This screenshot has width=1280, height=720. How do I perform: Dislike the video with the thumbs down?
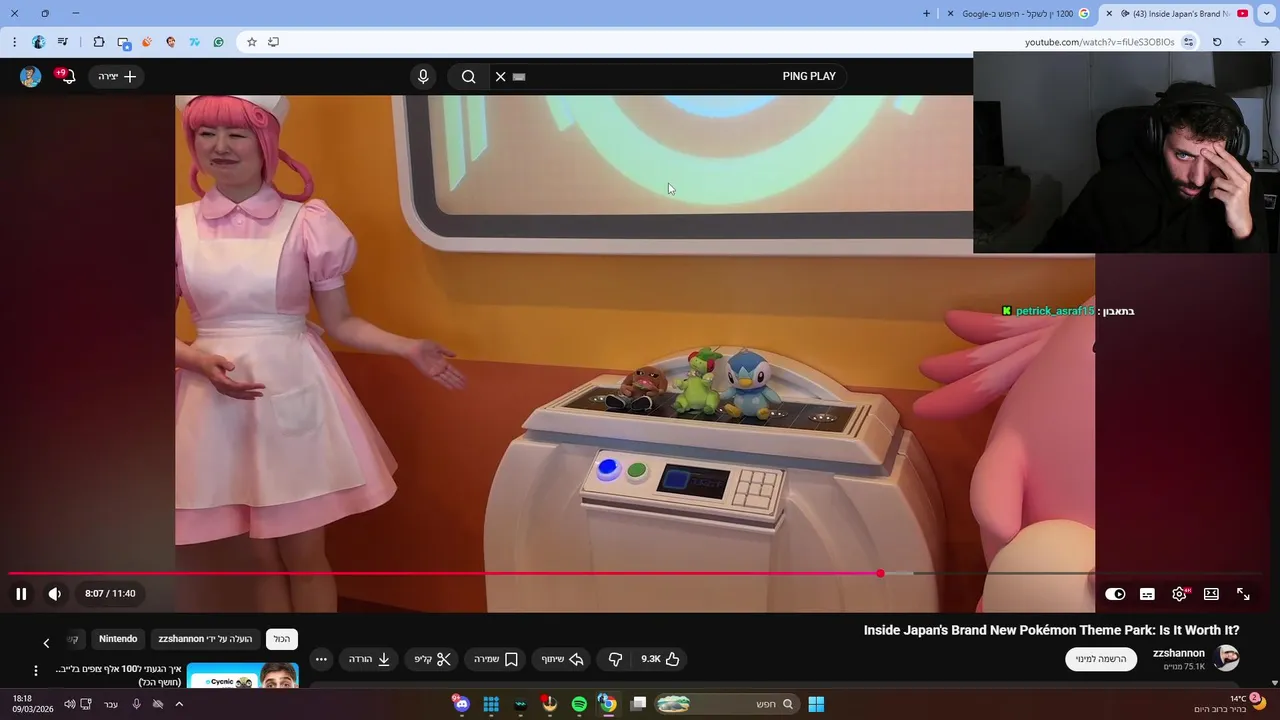[x=615, y=659]
